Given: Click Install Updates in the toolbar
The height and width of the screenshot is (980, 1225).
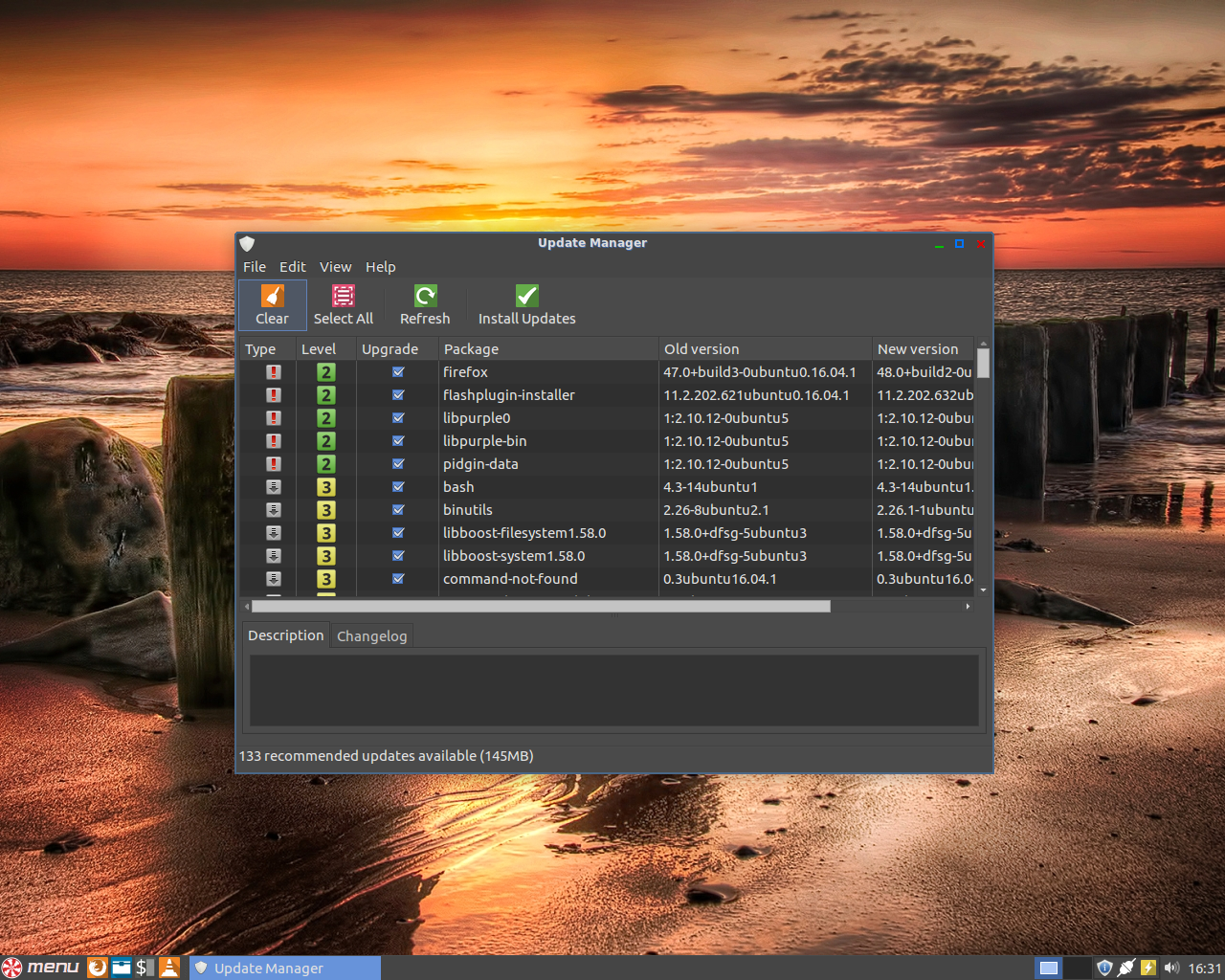Looking at the screenshot, I should pos(527,305).
